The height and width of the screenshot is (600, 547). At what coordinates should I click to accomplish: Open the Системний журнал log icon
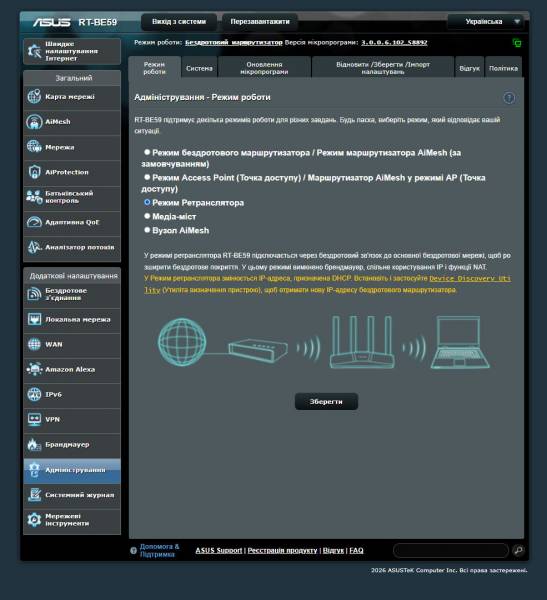coord(34,495)
